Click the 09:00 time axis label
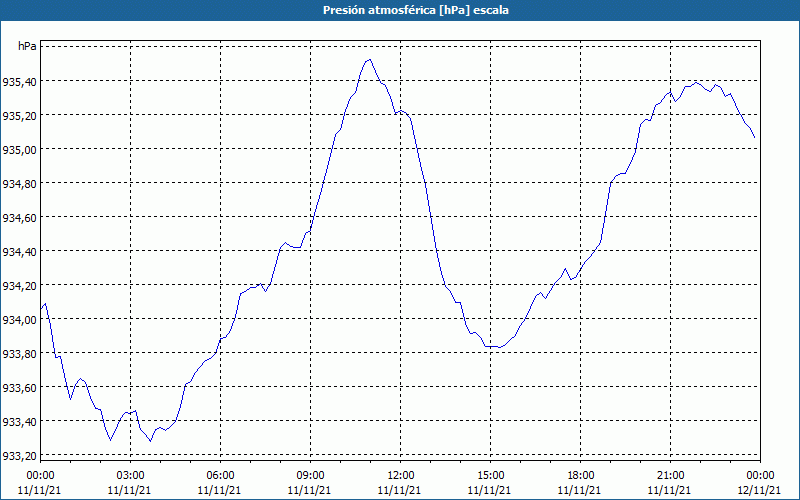This screenshot has height=500, width=800. pos(310,476)
